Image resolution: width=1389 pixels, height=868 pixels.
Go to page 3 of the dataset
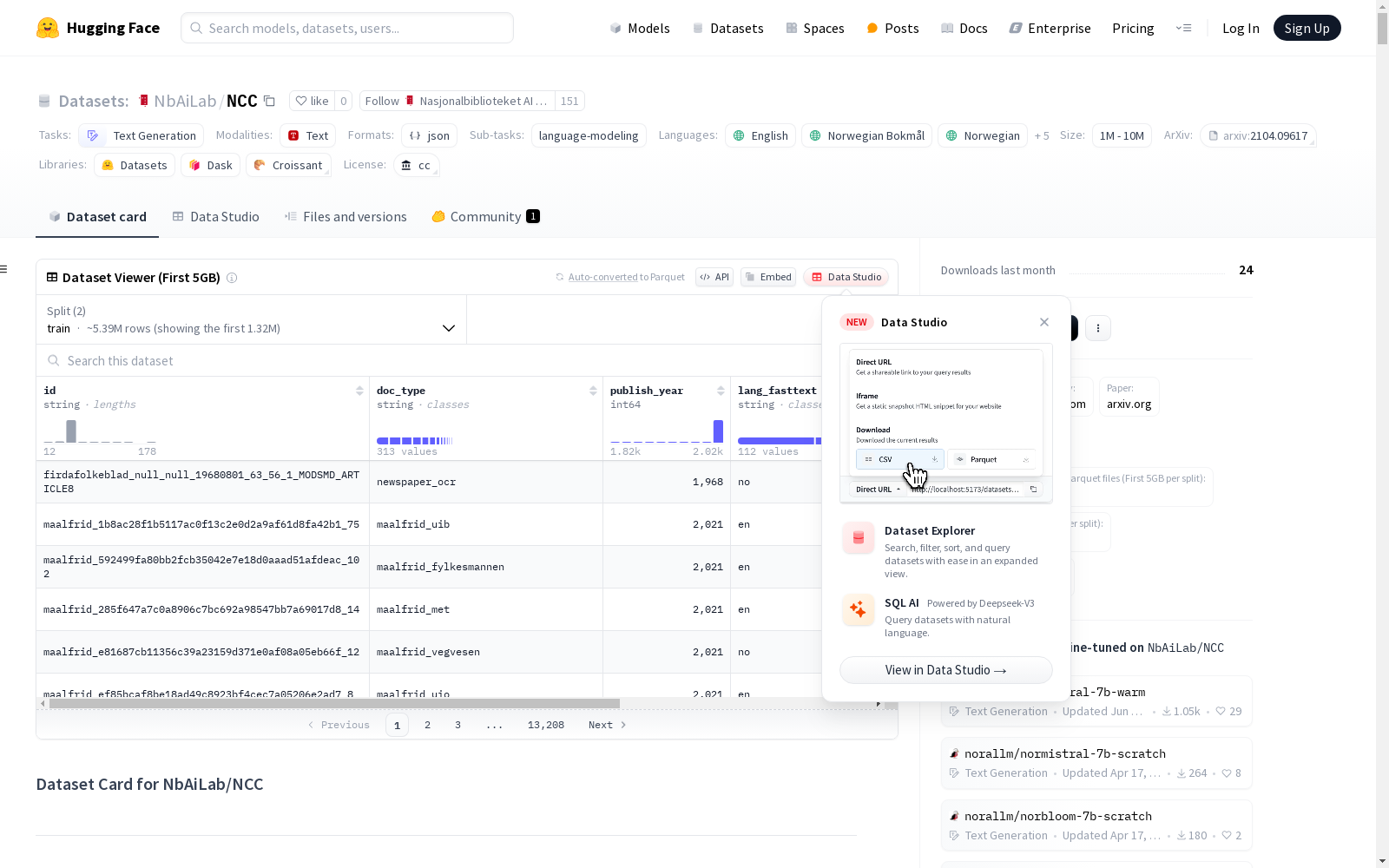[458, 725]
